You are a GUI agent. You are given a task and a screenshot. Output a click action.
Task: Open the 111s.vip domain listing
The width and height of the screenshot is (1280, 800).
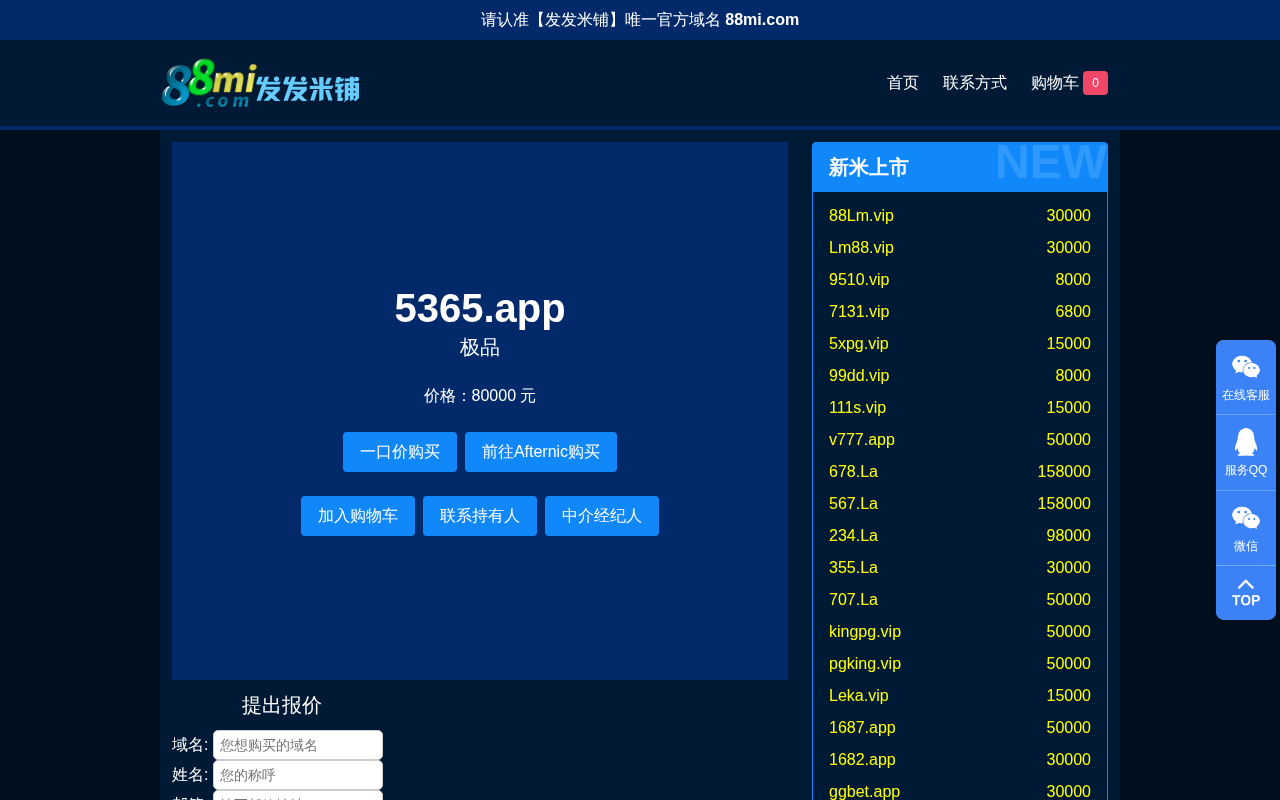[858, 408]
